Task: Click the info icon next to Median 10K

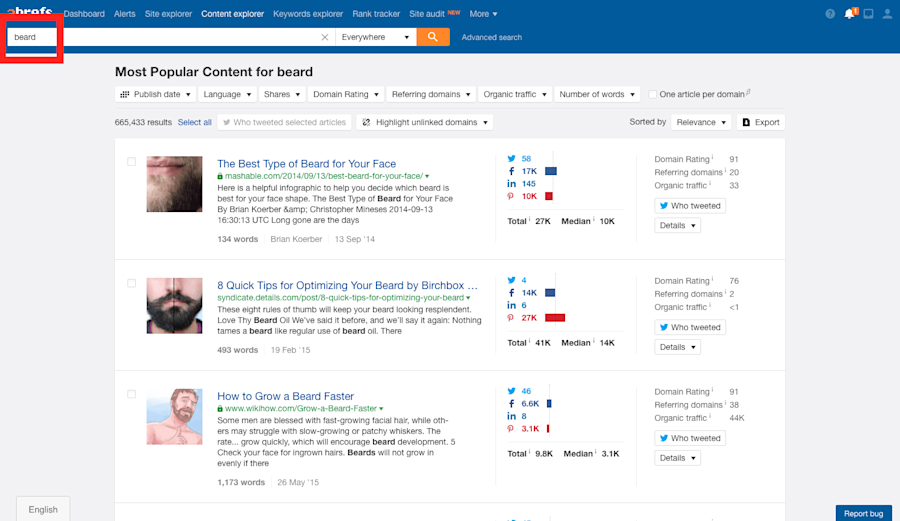Action: point(595,219)
